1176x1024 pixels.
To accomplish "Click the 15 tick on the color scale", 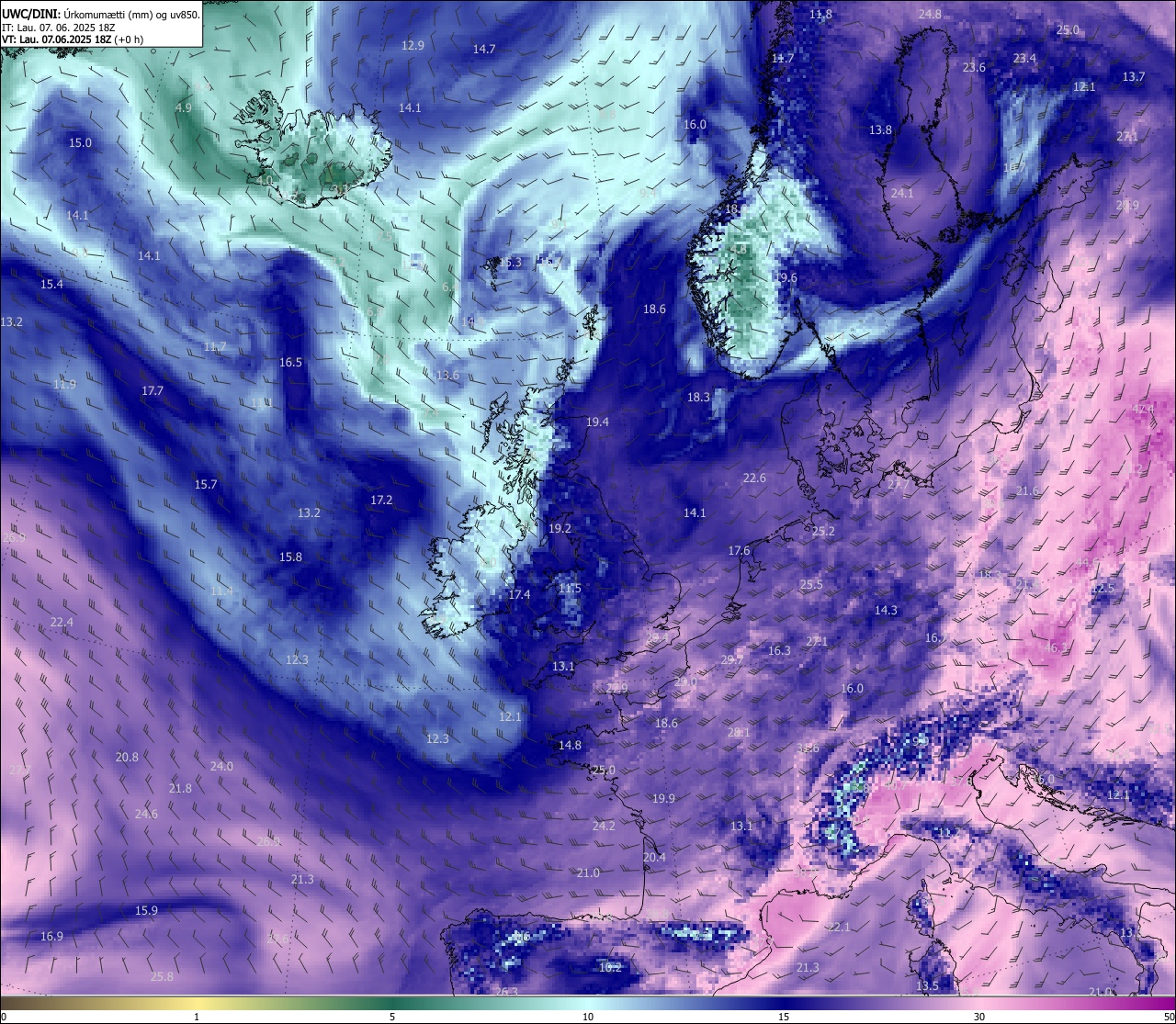I will click(783, 1017).
